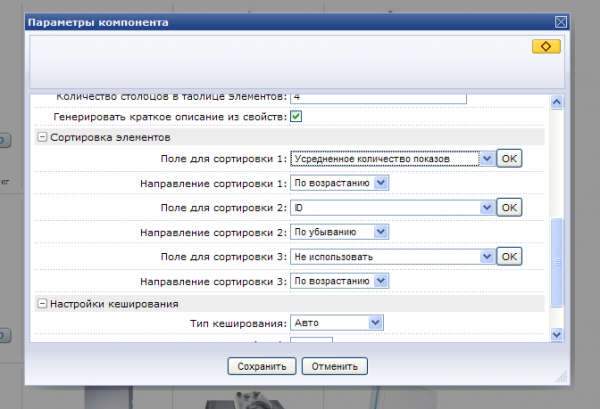The image size is (600, 409).
Task: Close the Параметры компонента dialog
Action: (560, 21)
